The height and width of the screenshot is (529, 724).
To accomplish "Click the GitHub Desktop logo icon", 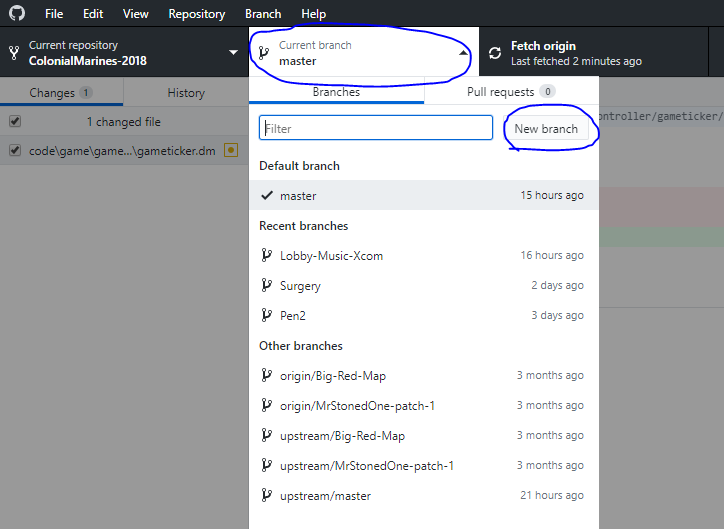I will 17,13.
